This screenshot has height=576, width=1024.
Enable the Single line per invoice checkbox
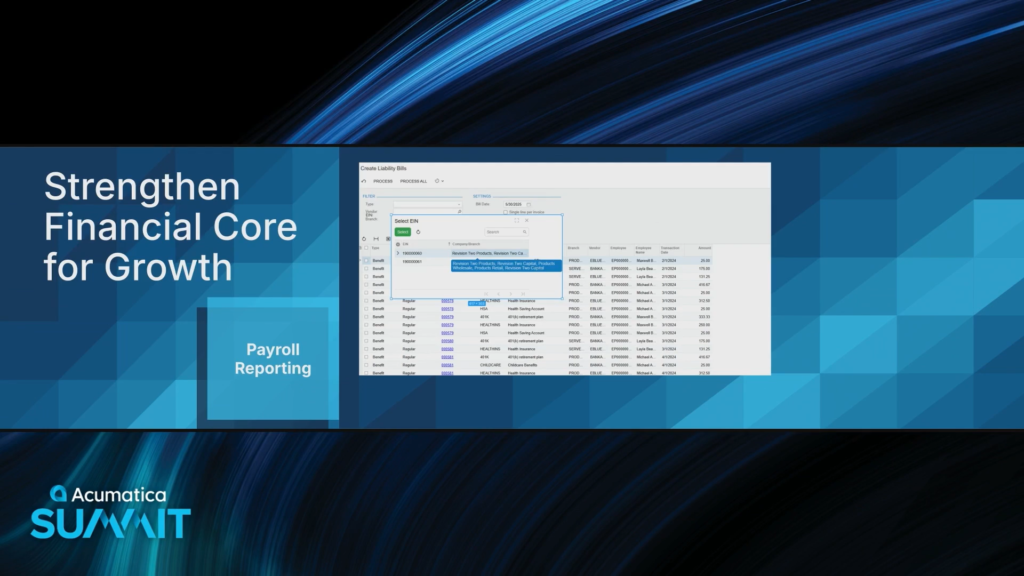pyautogui.click(x=506, y=212)
